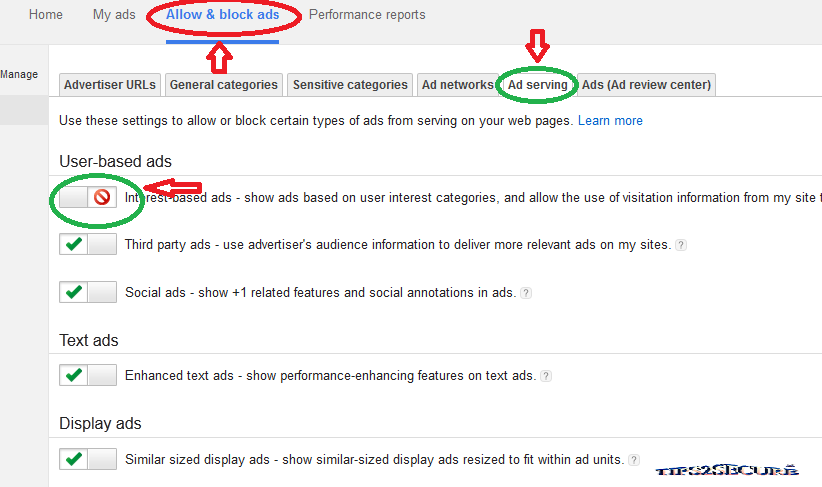Open the Ad networks tab
The image size is (822, 487).
(x=458, y=85)
